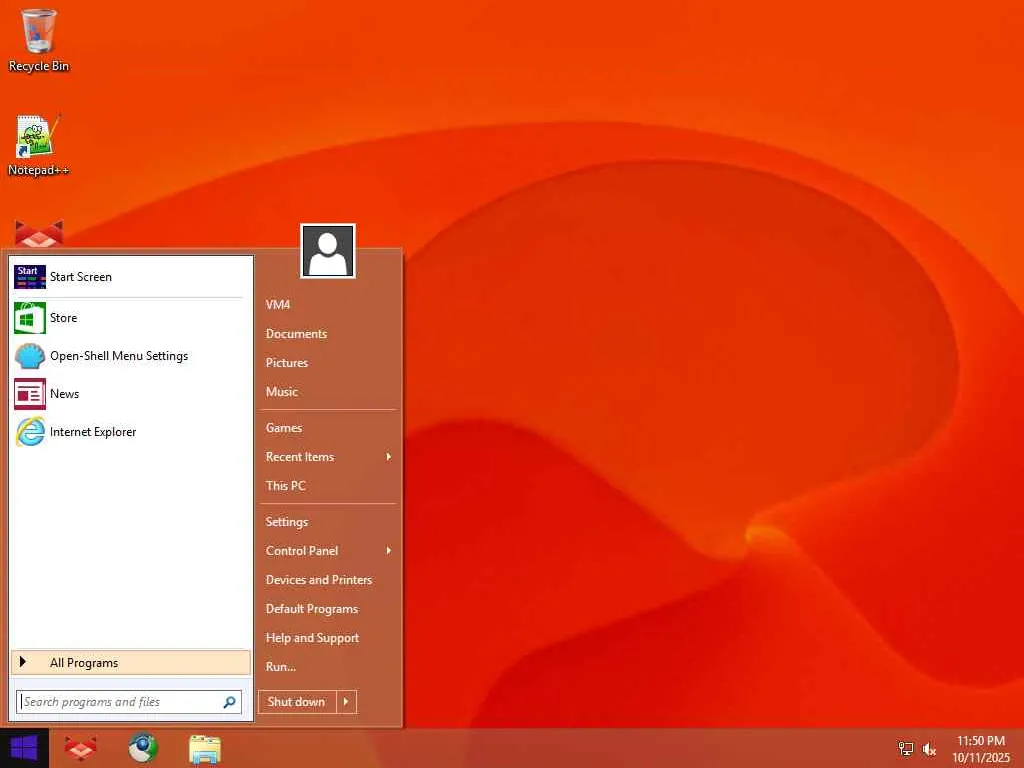Click the Store label text
Viewport: 1024px width, 768px height.
coord(63,318)
